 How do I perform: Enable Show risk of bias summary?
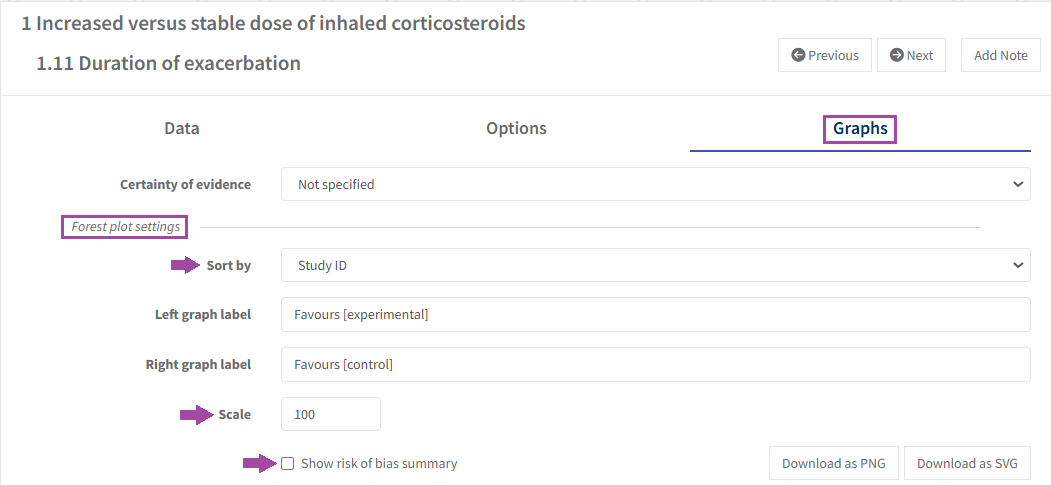pos(288,464)
